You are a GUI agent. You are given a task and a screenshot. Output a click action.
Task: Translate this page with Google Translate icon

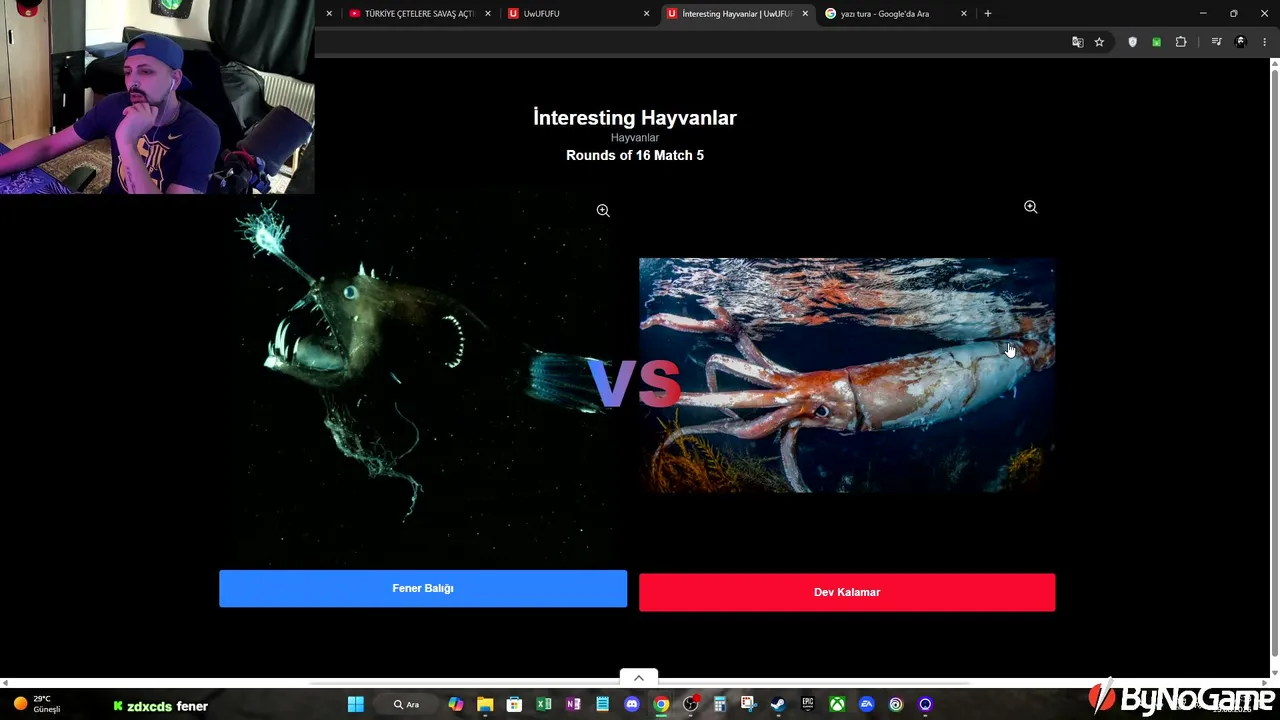[1077, 42]
